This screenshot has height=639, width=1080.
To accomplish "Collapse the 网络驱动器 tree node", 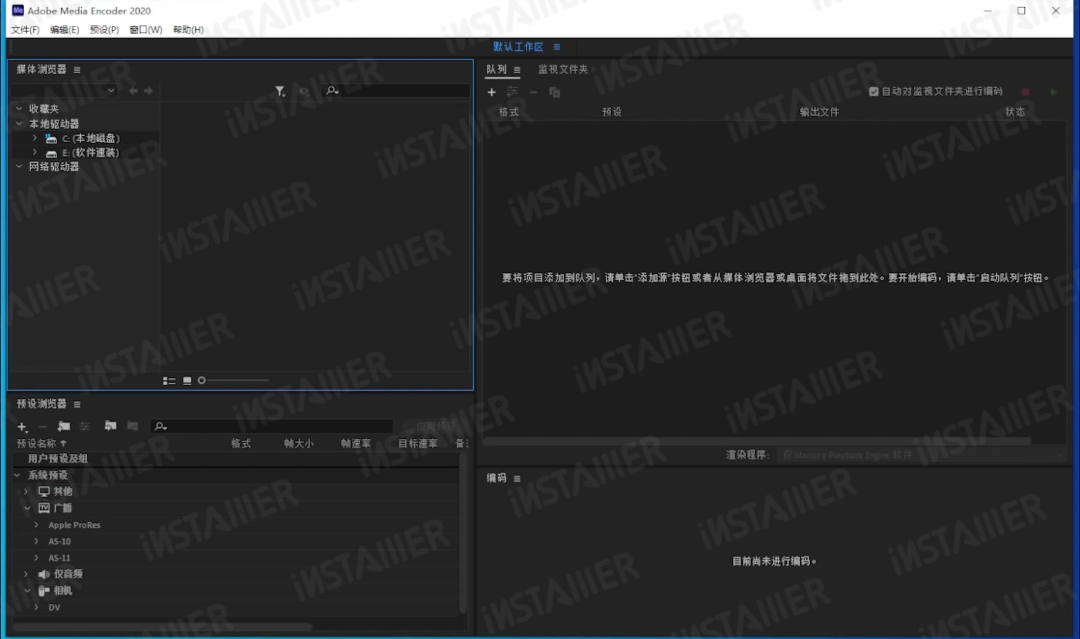I will point(19,167).
